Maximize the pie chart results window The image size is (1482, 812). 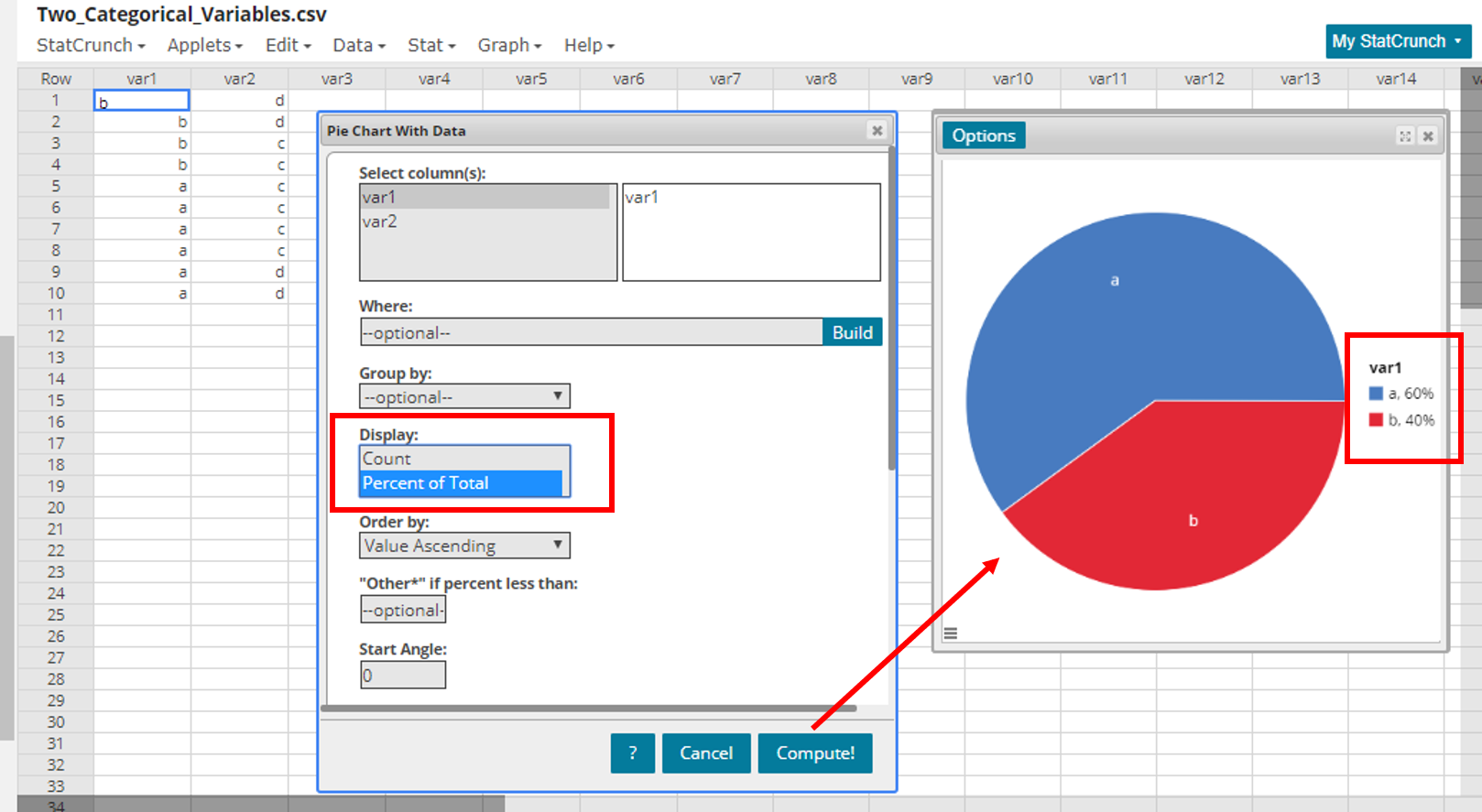1405,136
